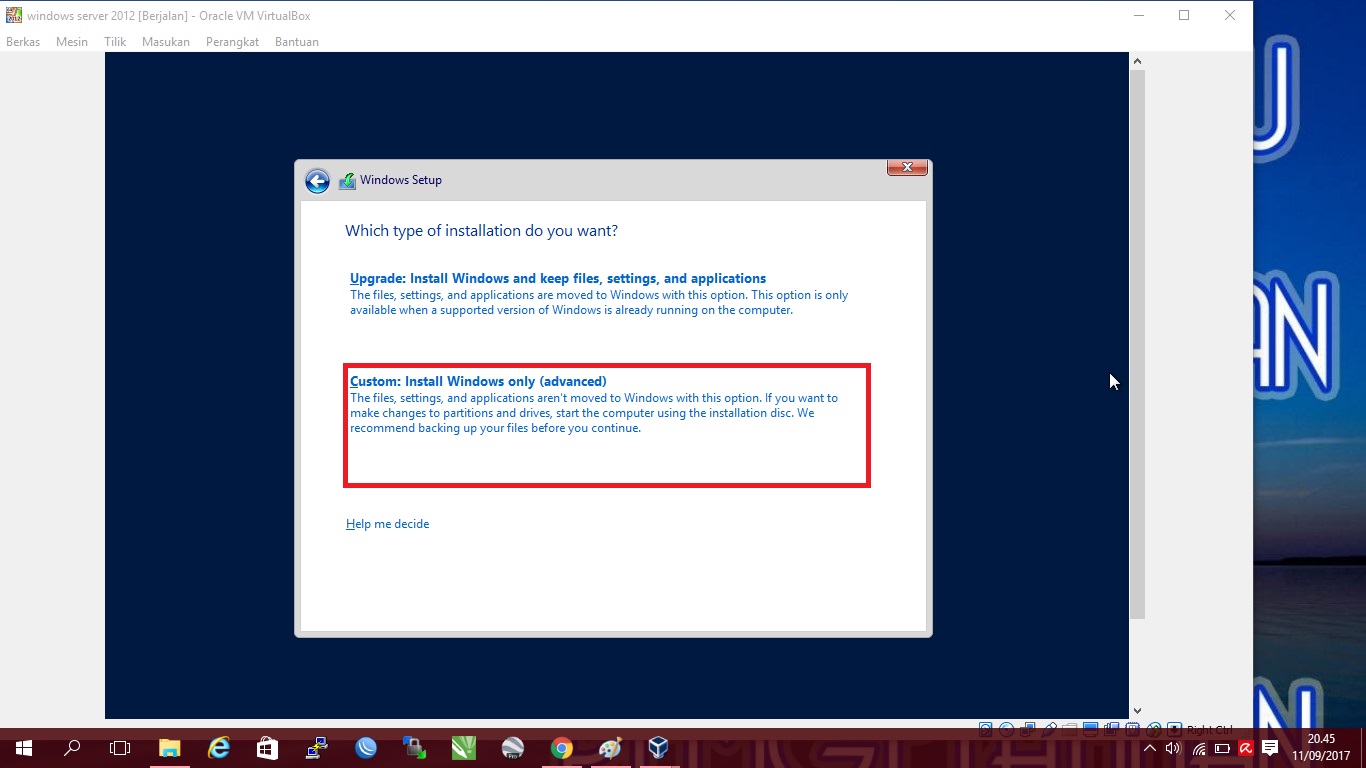This screenshot has height=768, width=1366.
Task: Open the Masukan menu
Action: click(x=166, y=42)
